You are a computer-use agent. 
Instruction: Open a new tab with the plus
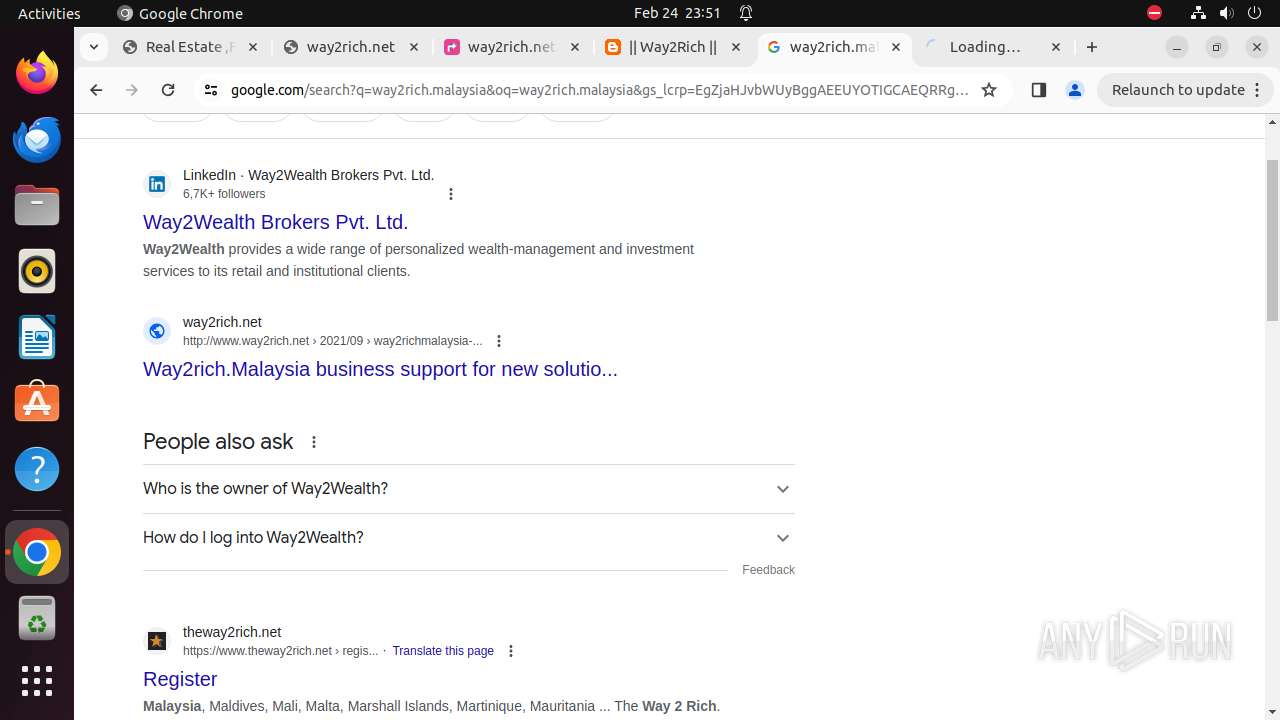(1092, 47)
